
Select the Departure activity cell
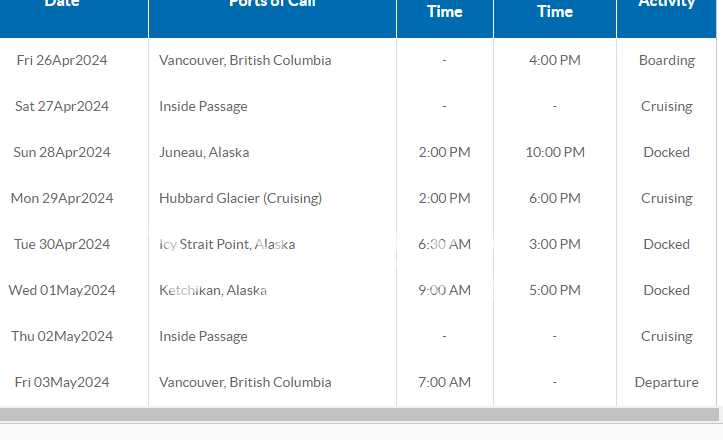click(666, 382)
